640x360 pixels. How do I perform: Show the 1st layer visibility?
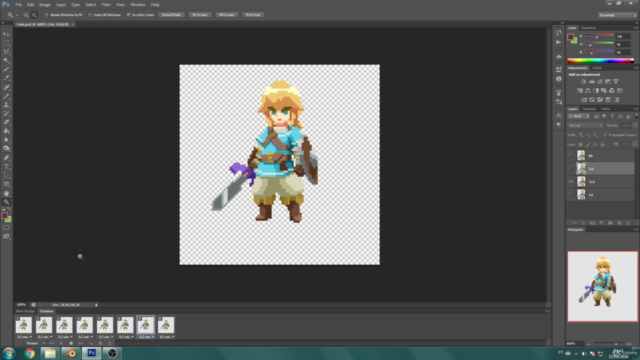point(571,195)
